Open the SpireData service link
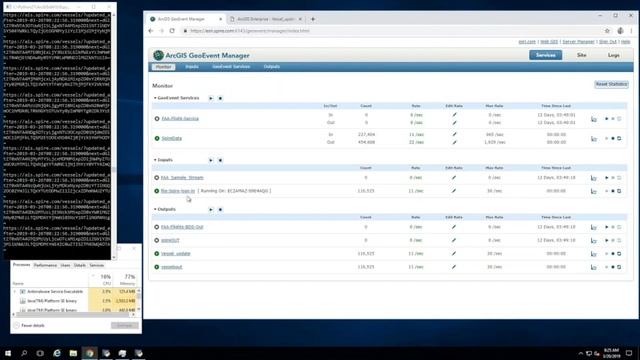640x360 pixels. coord(171,138)
